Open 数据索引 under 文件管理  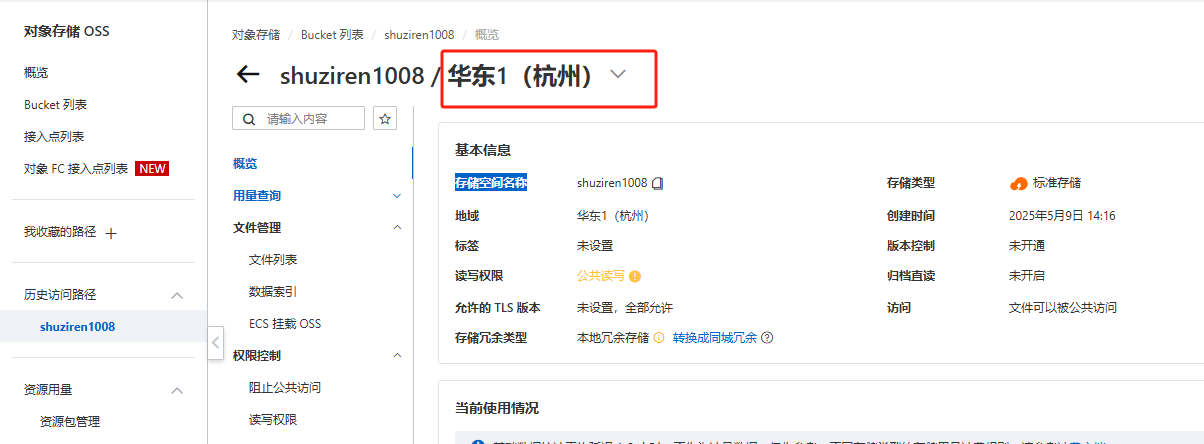click(x=273, y=292)
